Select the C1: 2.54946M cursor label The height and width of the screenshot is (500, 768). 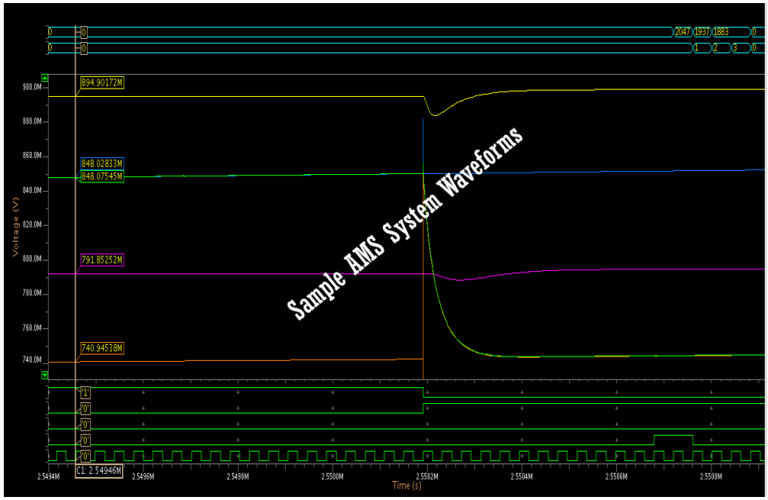(x=99, y=471)
